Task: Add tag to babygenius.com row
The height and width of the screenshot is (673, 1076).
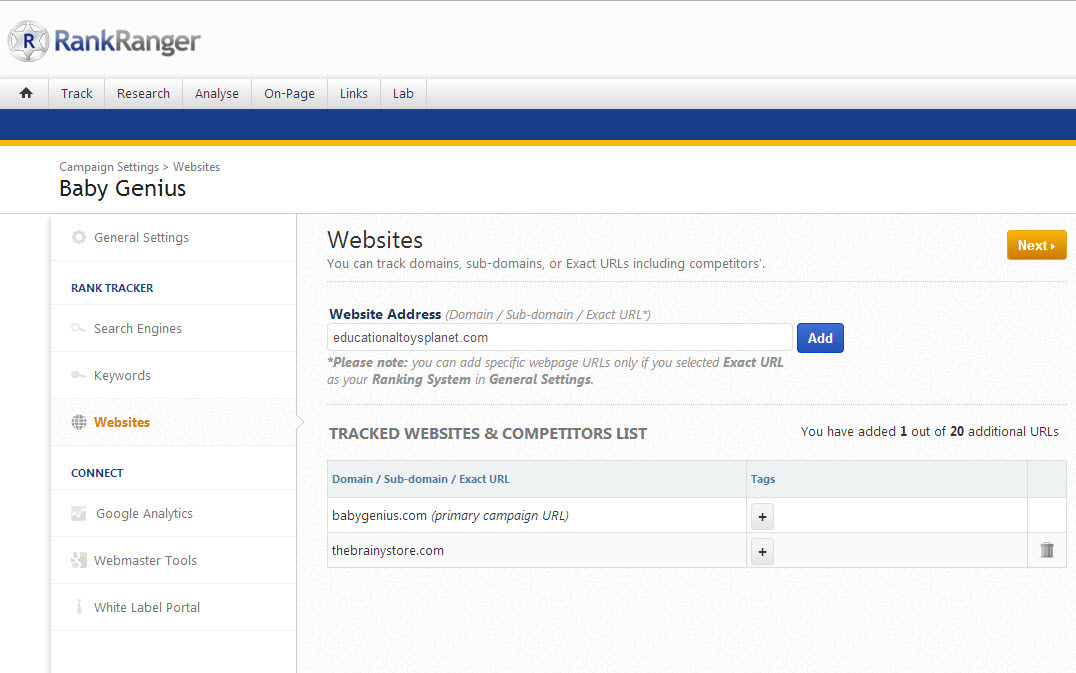Action: click(x=762, y=517)
